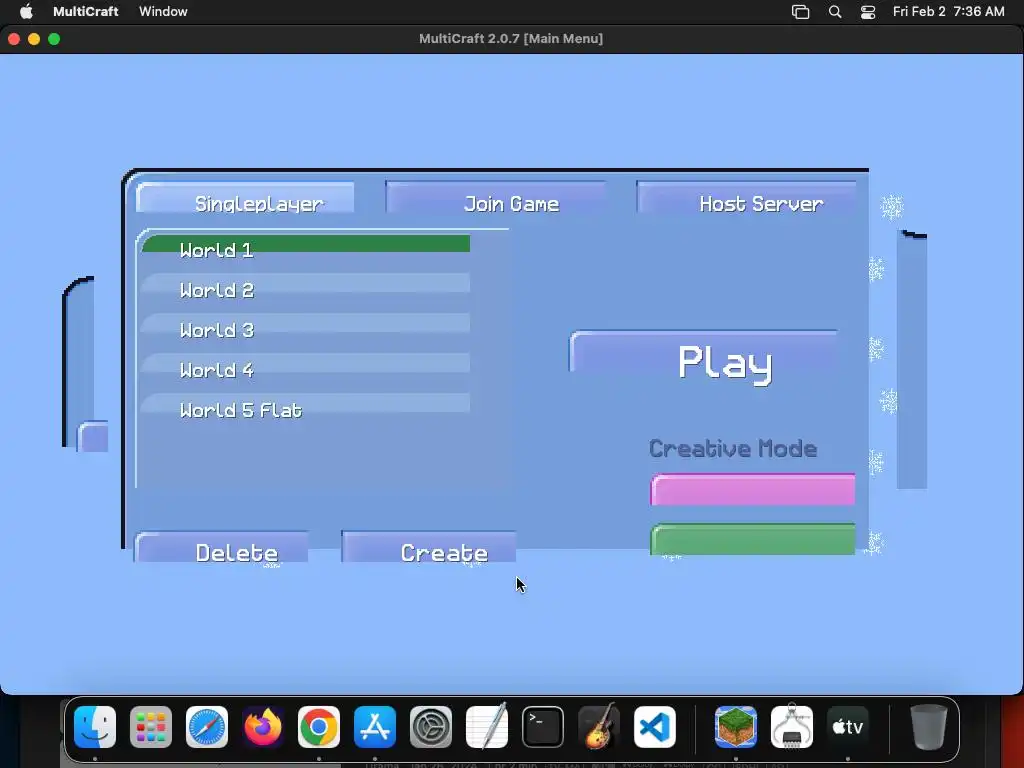Launch Safari from the dock
The width and height of the screenshot is (1024, 768).
pyautogui.click(x=207, y=727)
